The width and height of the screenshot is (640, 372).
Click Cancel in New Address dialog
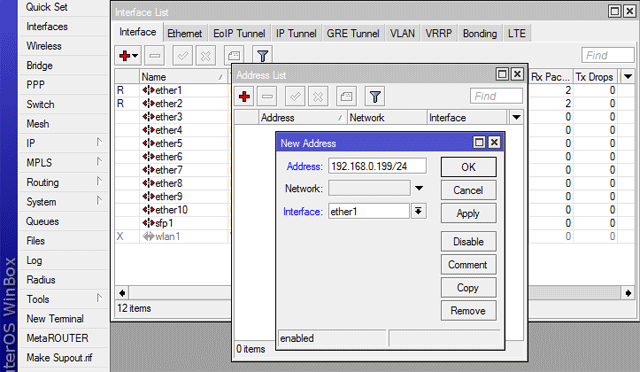click(x=469, y=190)
